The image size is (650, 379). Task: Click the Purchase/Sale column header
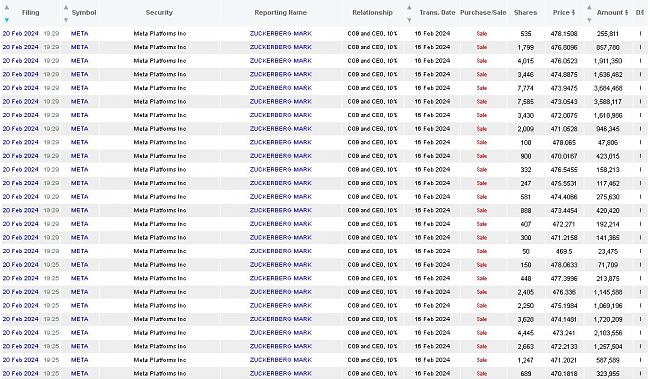point(483,12)
